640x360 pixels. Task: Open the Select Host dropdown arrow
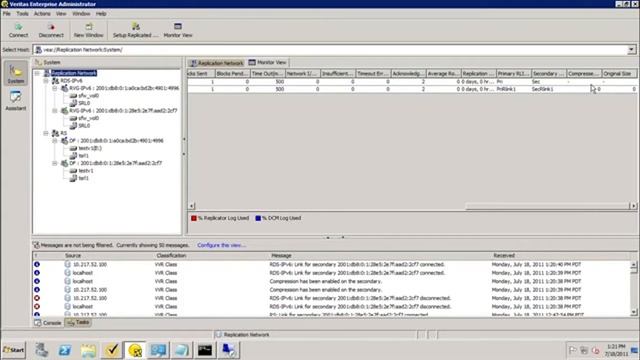631,50
